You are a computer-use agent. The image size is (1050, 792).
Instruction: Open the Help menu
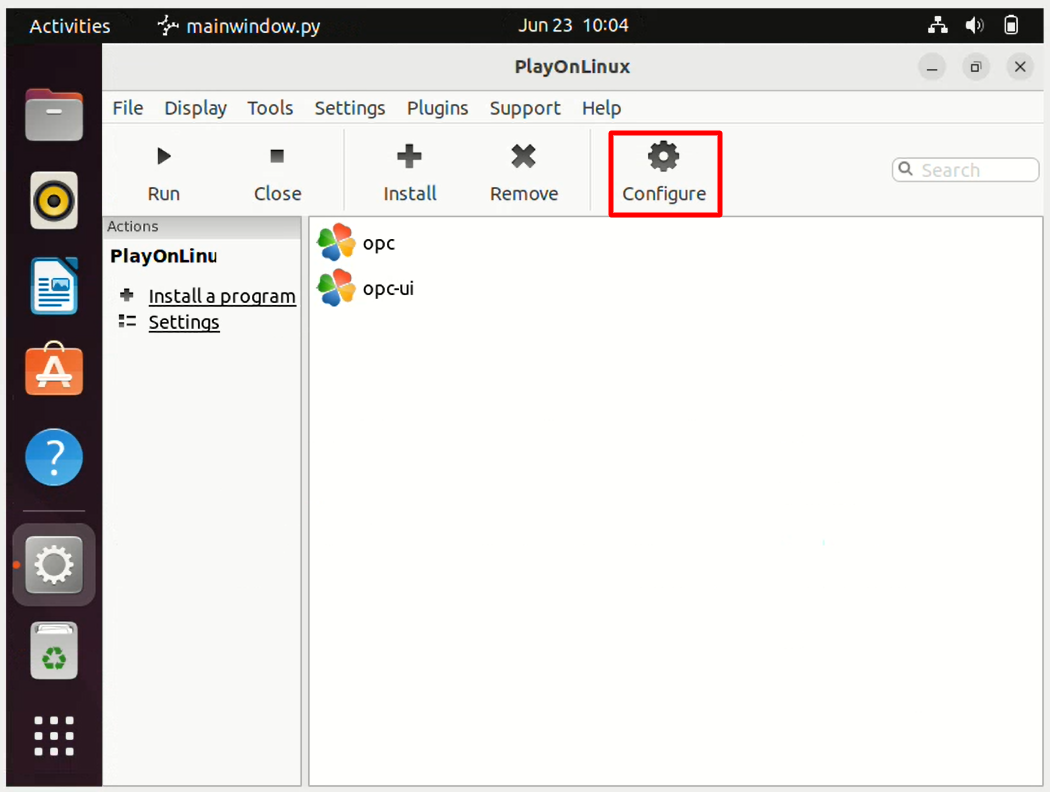click(601, 108)
